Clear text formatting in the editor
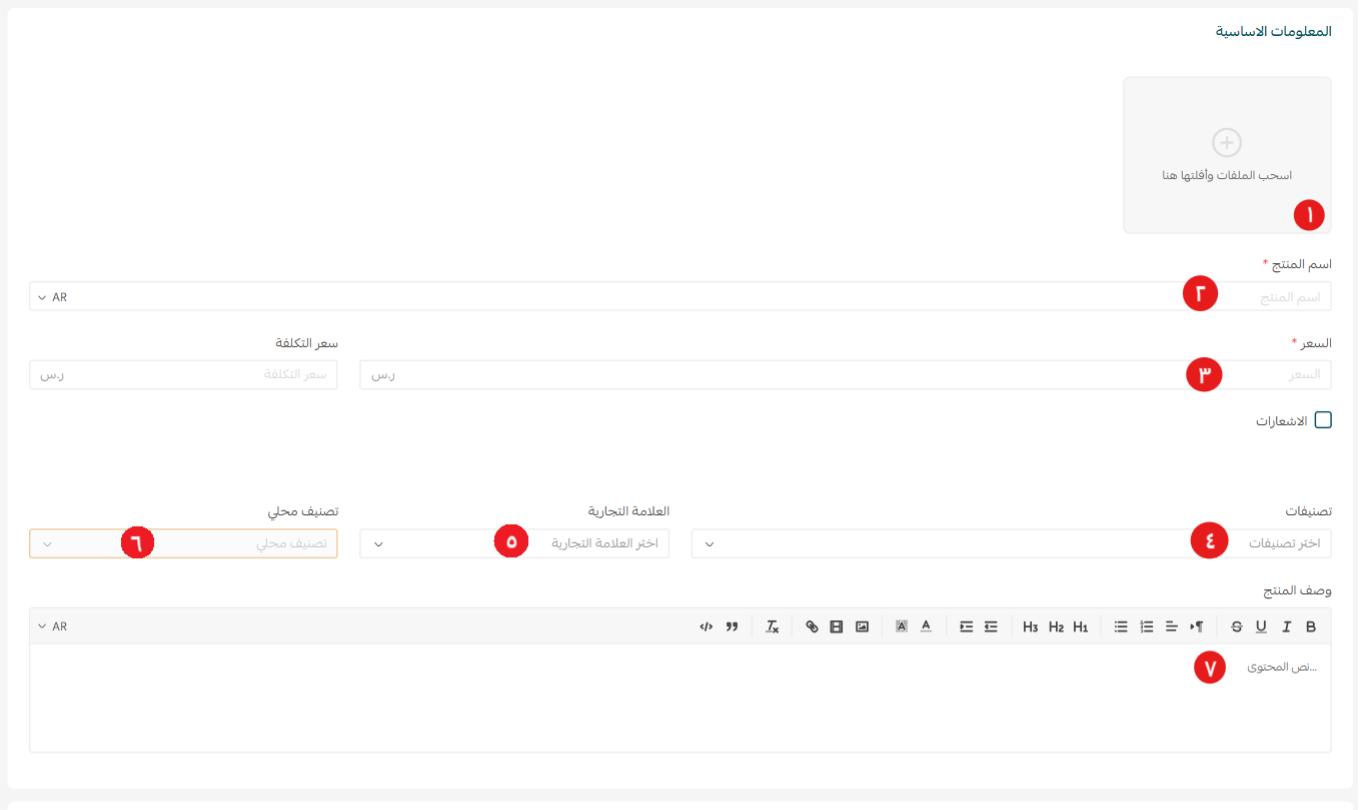1360x810 pixels. tap(772, 627)
